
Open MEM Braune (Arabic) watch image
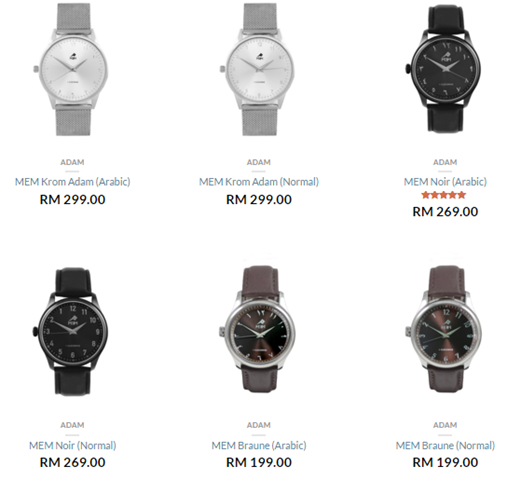(259, 329)
